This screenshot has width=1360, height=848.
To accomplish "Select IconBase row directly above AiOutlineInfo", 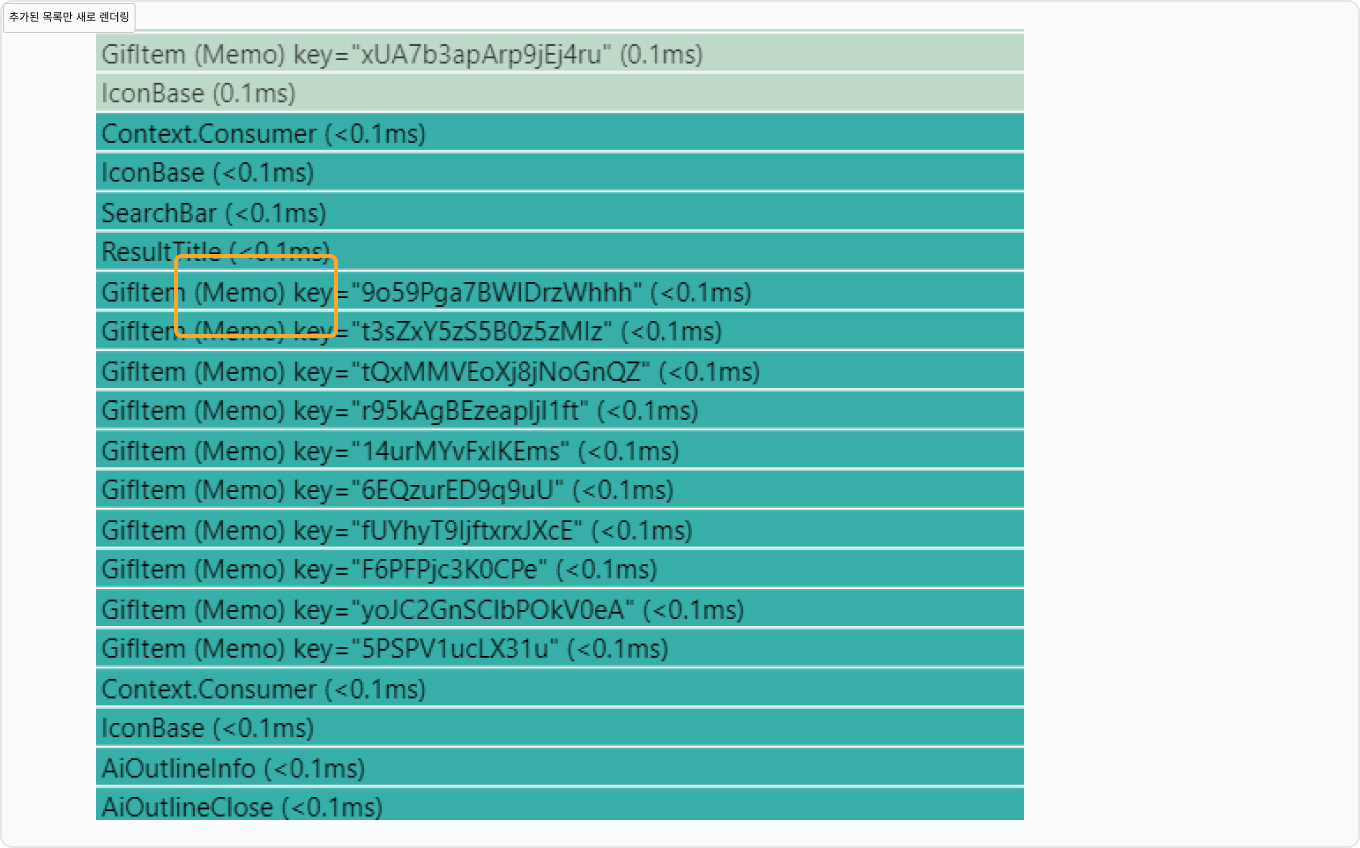I will coord(560,727).
